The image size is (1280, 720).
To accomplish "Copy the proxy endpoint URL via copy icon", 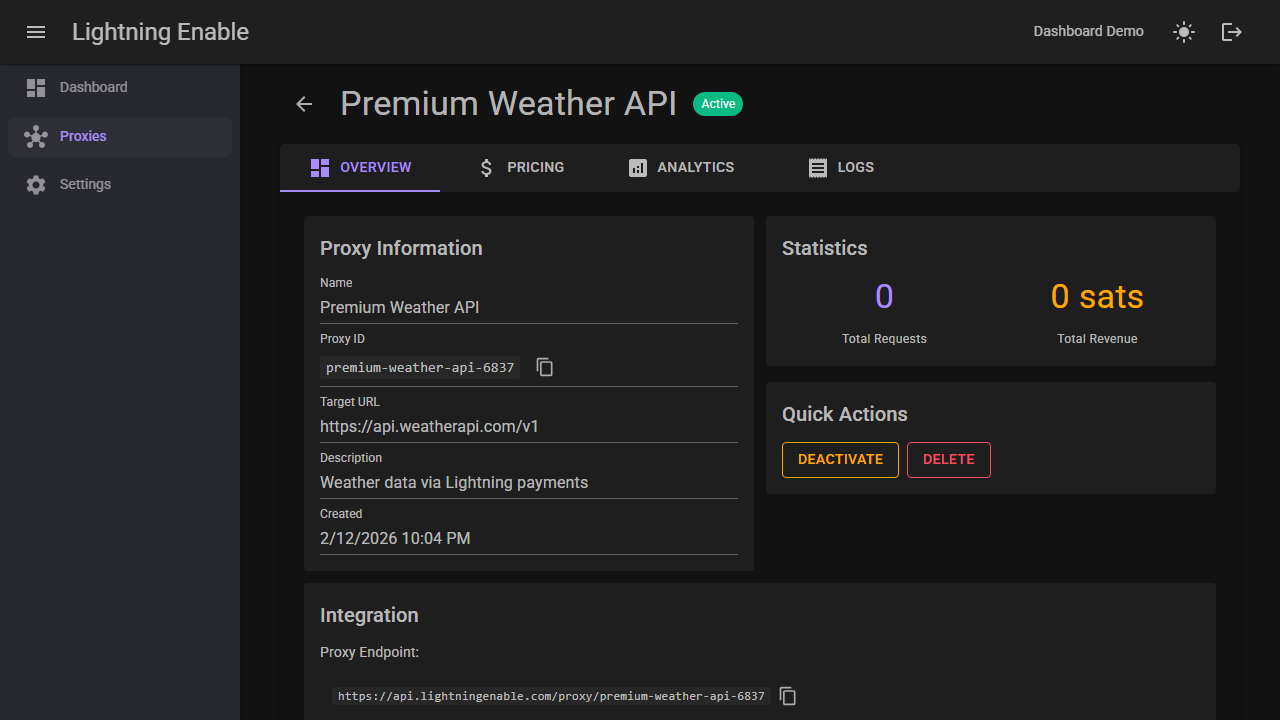I will pos(787,696).
